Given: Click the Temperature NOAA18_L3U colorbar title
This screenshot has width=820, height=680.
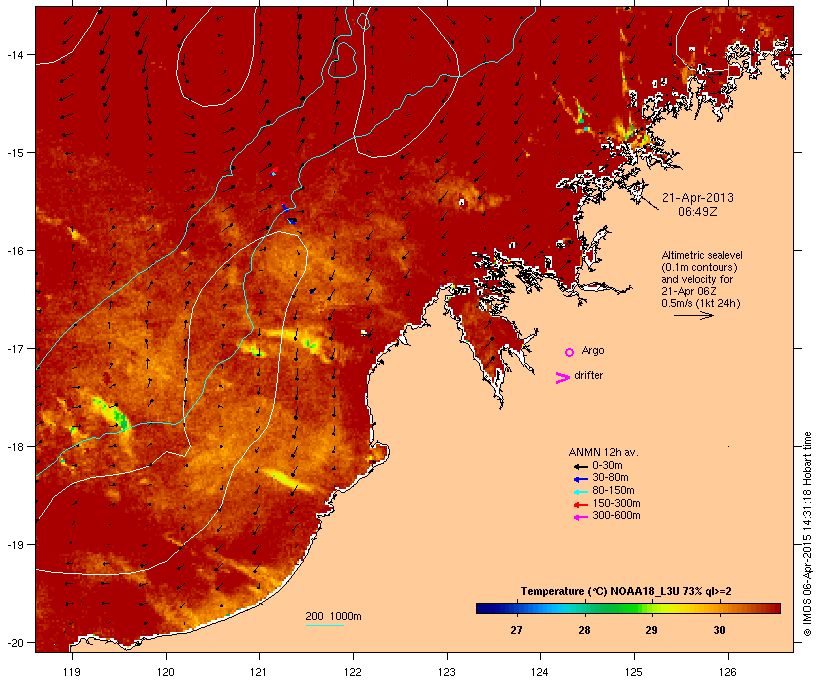Looking at the screenshot, I should point(626,592).
